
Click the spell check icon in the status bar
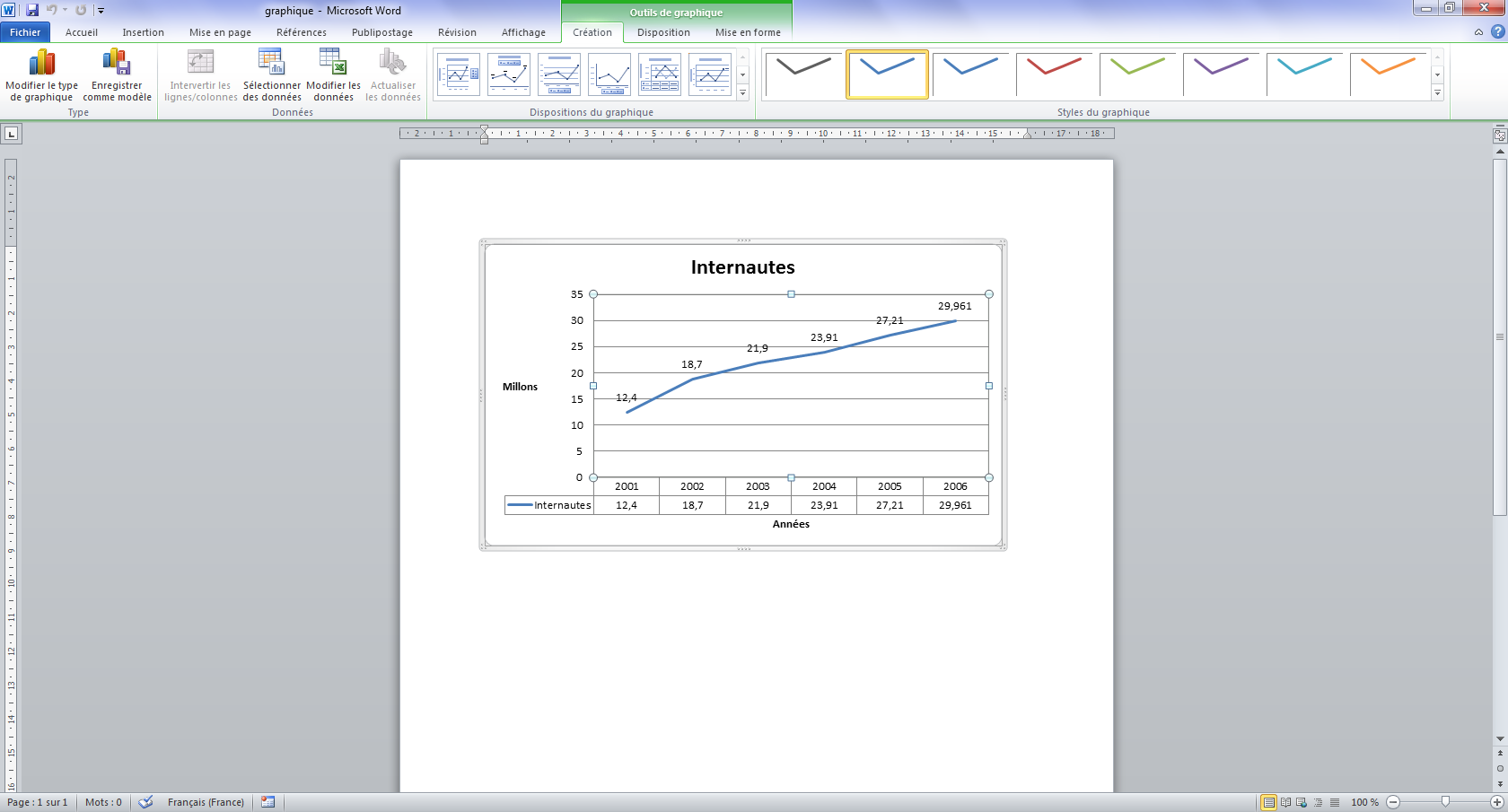click(x=145, y=802)
